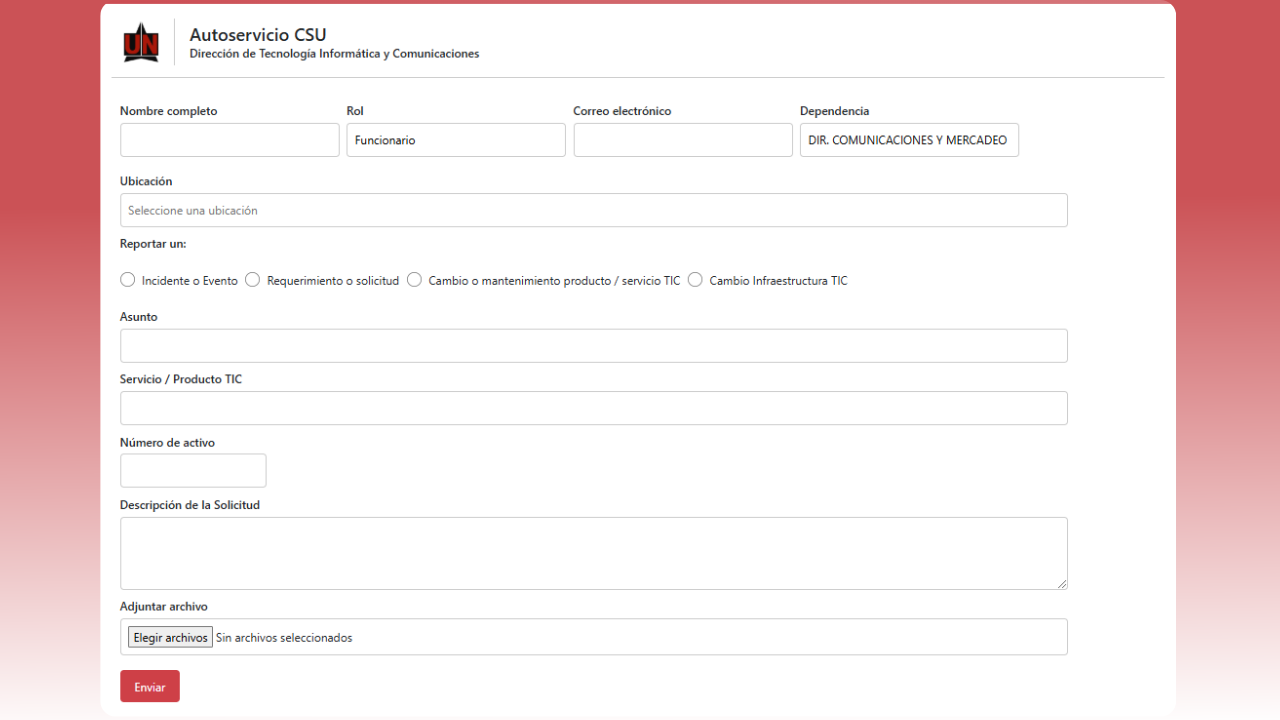Open the Servicio / Producto TIC field
The width and height of the screenshot is (1280, 720).
click(593, 408)
